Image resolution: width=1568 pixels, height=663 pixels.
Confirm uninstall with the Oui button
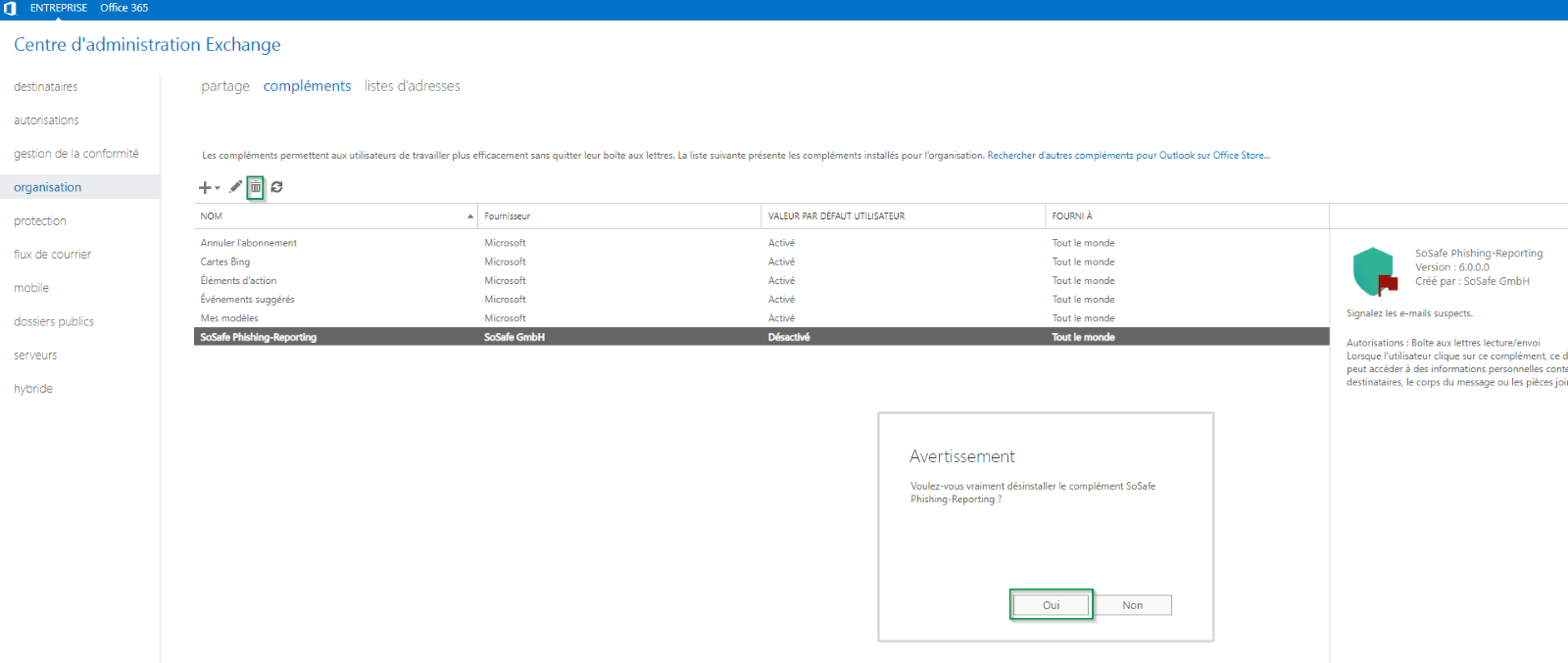[1051, 605]
